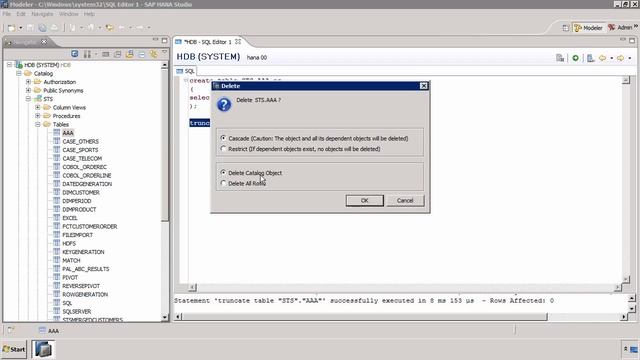
Task: Click the AAA table icon in tree
Action: click(57, 133)
